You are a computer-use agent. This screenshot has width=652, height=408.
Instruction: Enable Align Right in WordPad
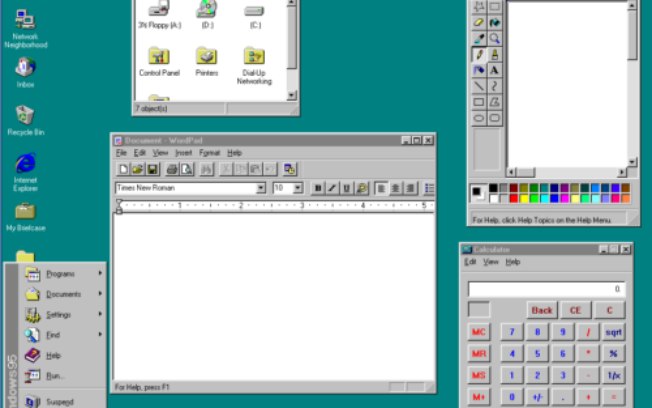click(x=410, y=188)
